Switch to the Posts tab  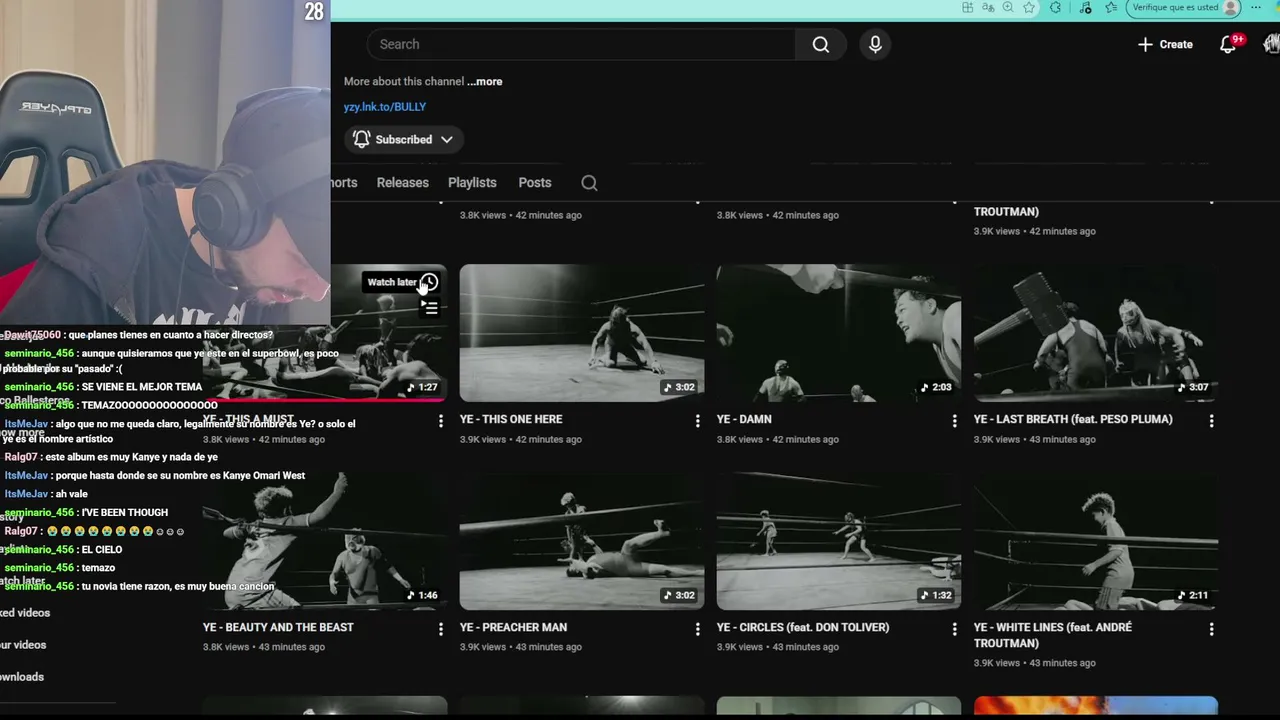[535, 183]
